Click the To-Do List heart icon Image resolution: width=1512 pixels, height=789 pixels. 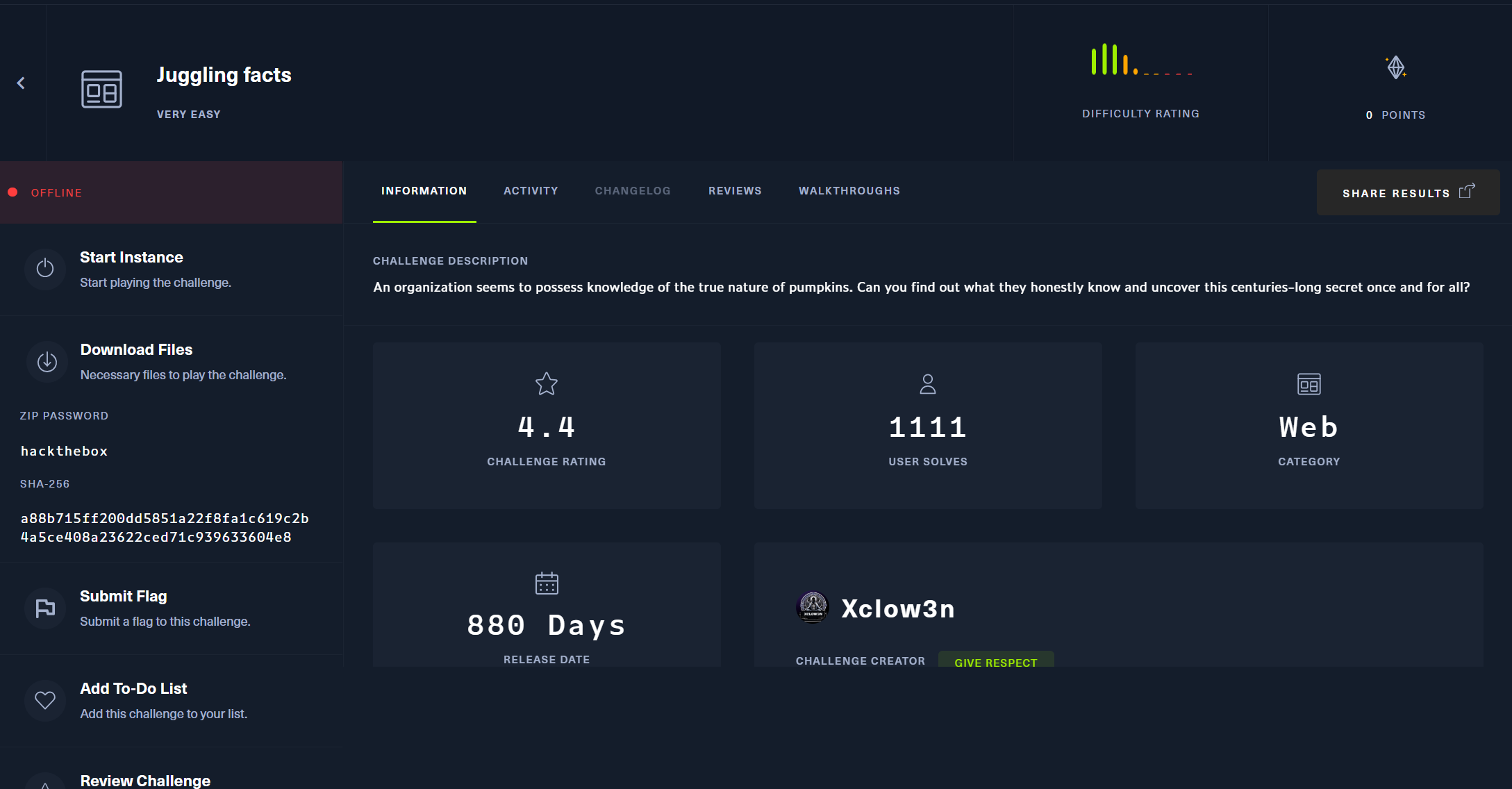click(x=45, y=700)
